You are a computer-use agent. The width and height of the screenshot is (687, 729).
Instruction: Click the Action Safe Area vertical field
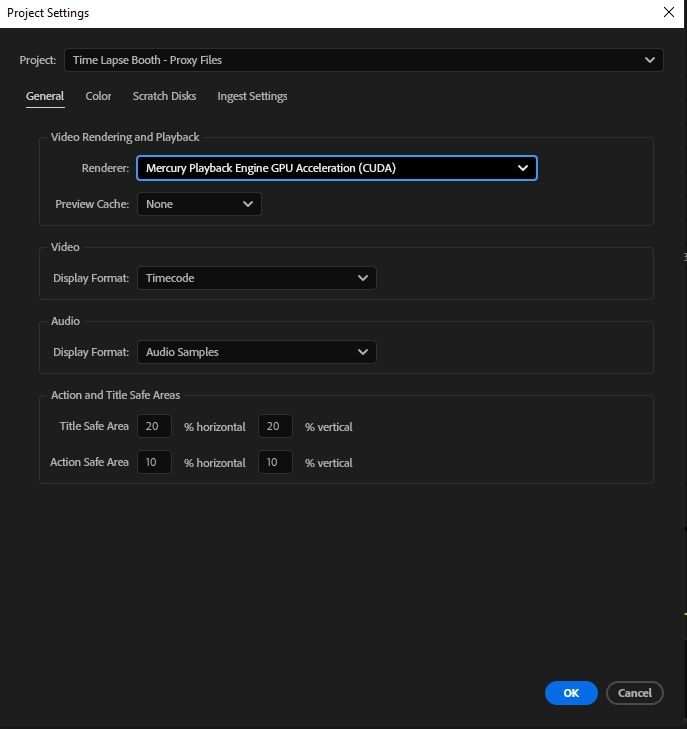pos(275,462)
